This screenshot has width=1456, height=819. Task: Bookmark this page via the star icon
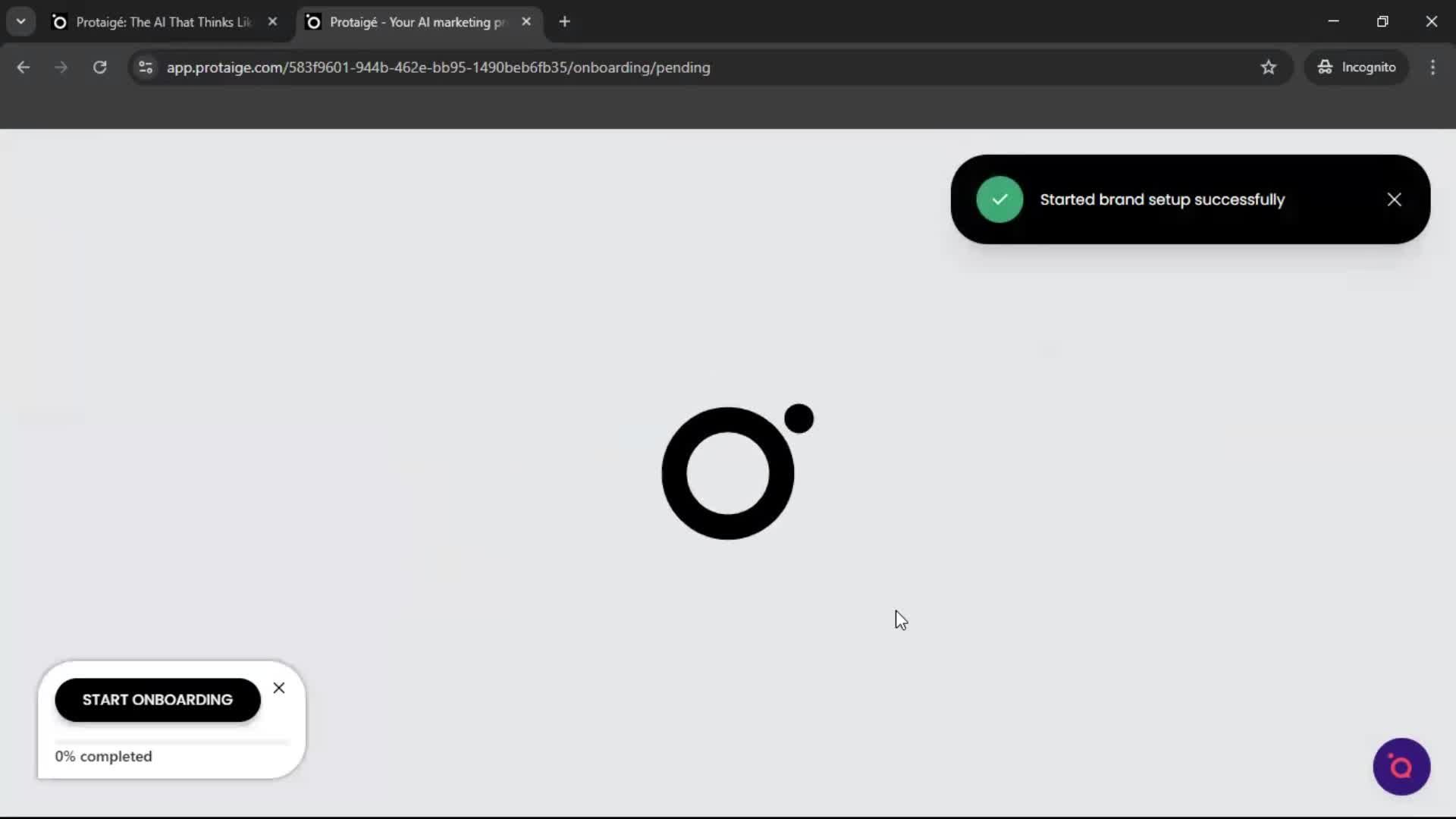click(x=1269, y=67)
